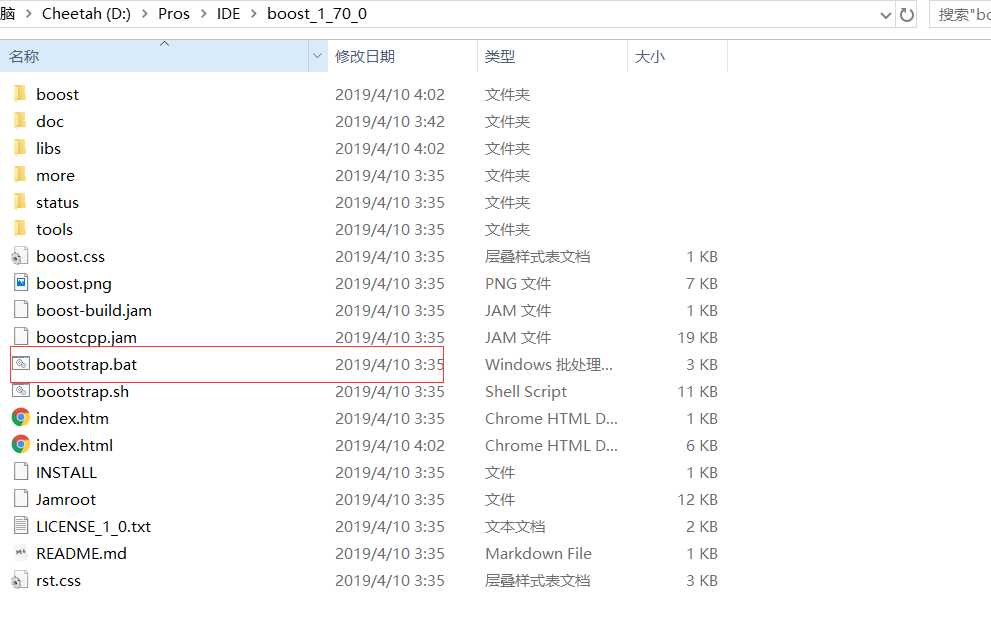Image resolution: width=991 pixels, height=619 pixels.
Task: Click the 19 KB size cell
Action: (697, 338)
